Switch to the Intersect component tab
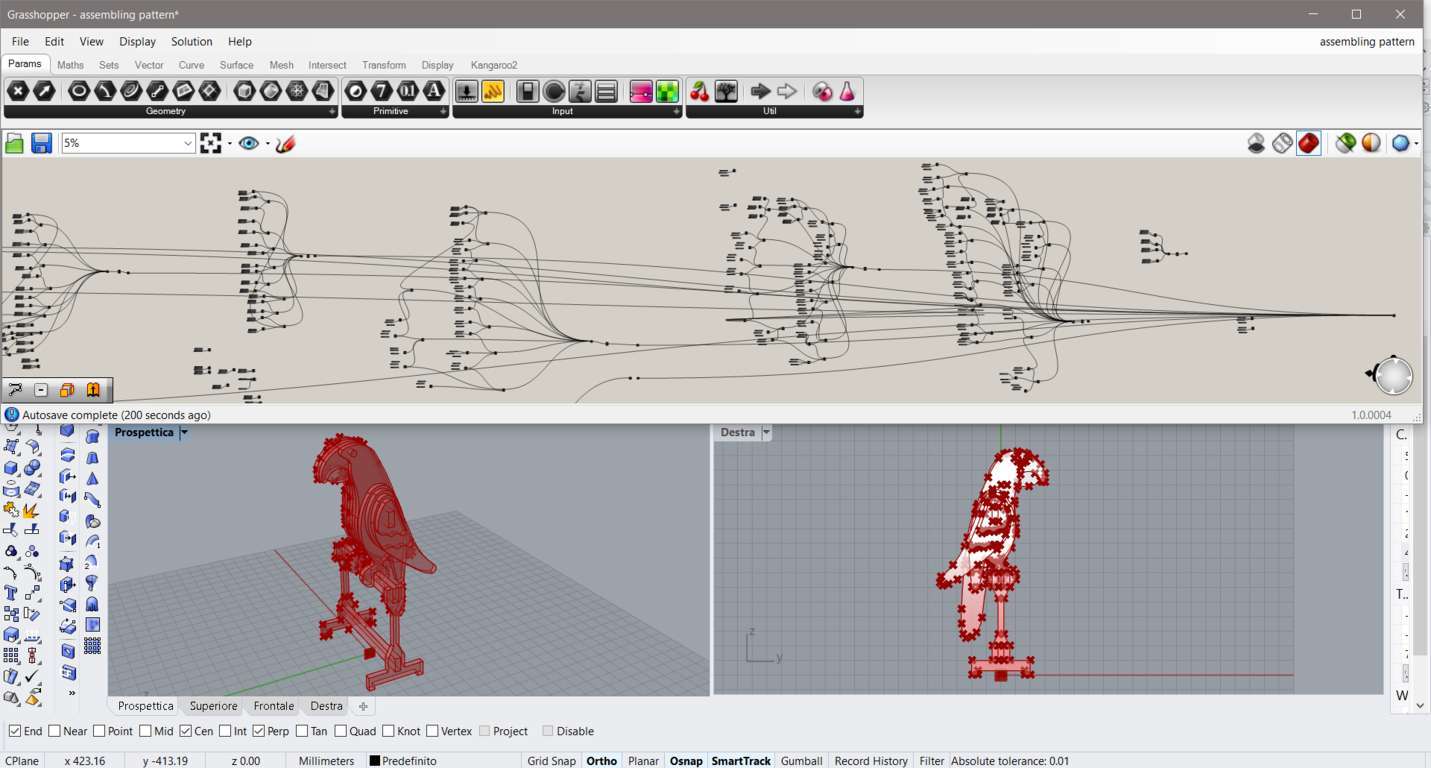 tap(327, 65)
